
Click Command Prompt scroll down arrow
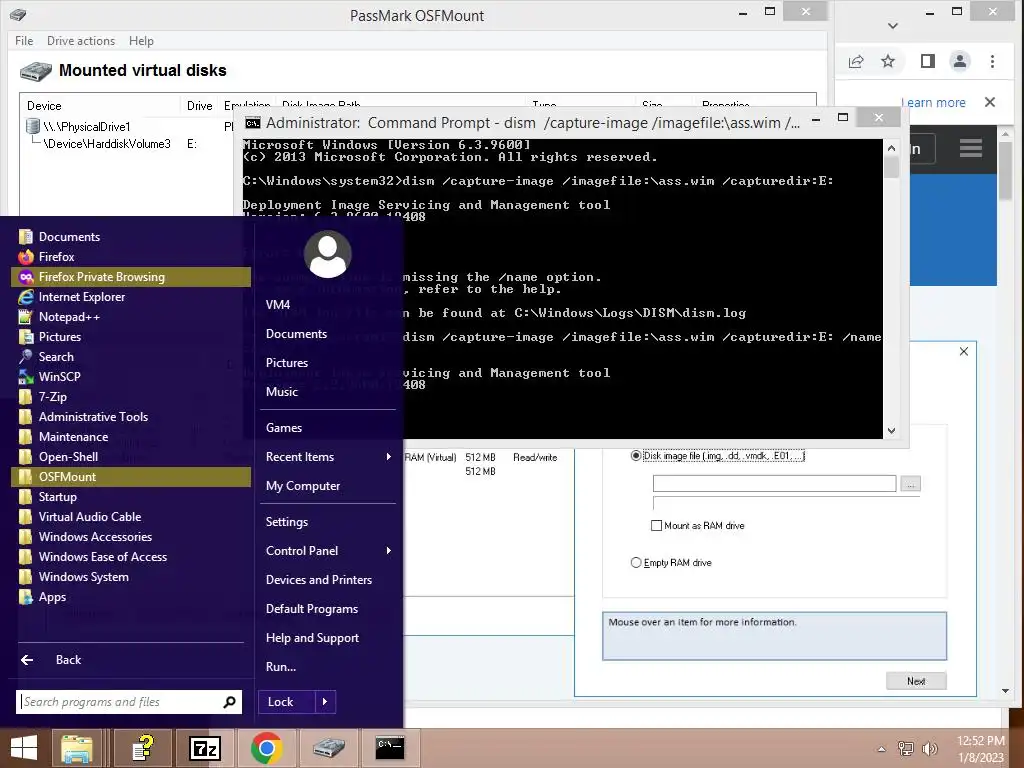pos(891,431)
